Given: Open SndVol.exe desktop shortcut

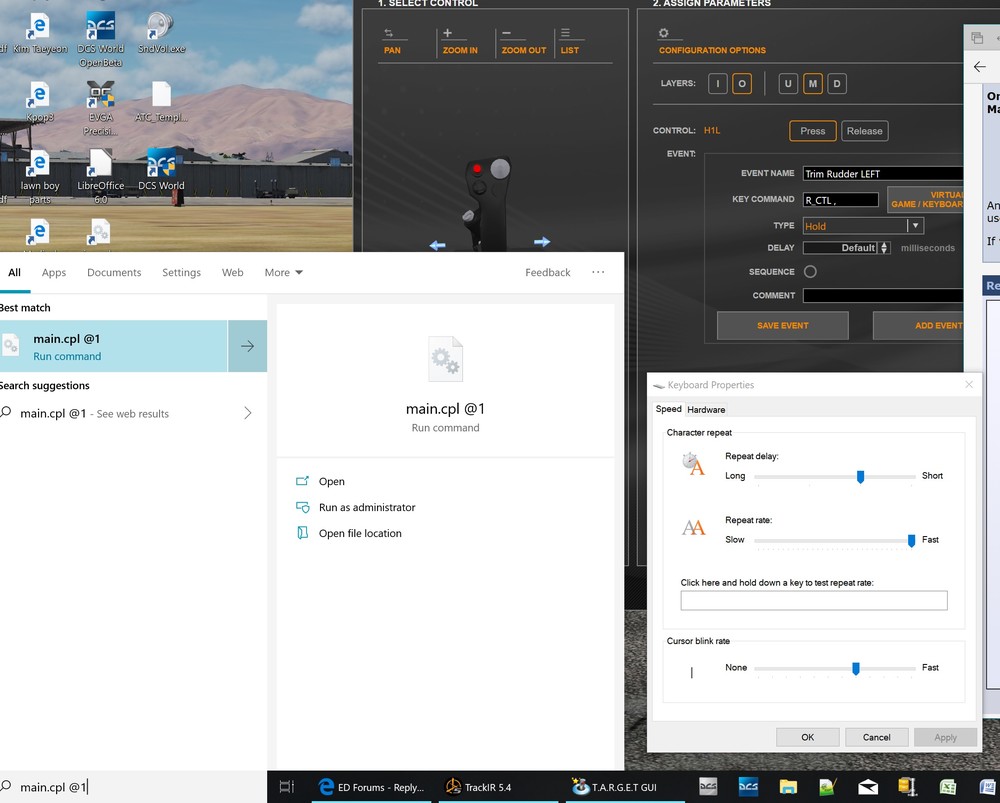Looking at the screenshot, I should [161, 33].
